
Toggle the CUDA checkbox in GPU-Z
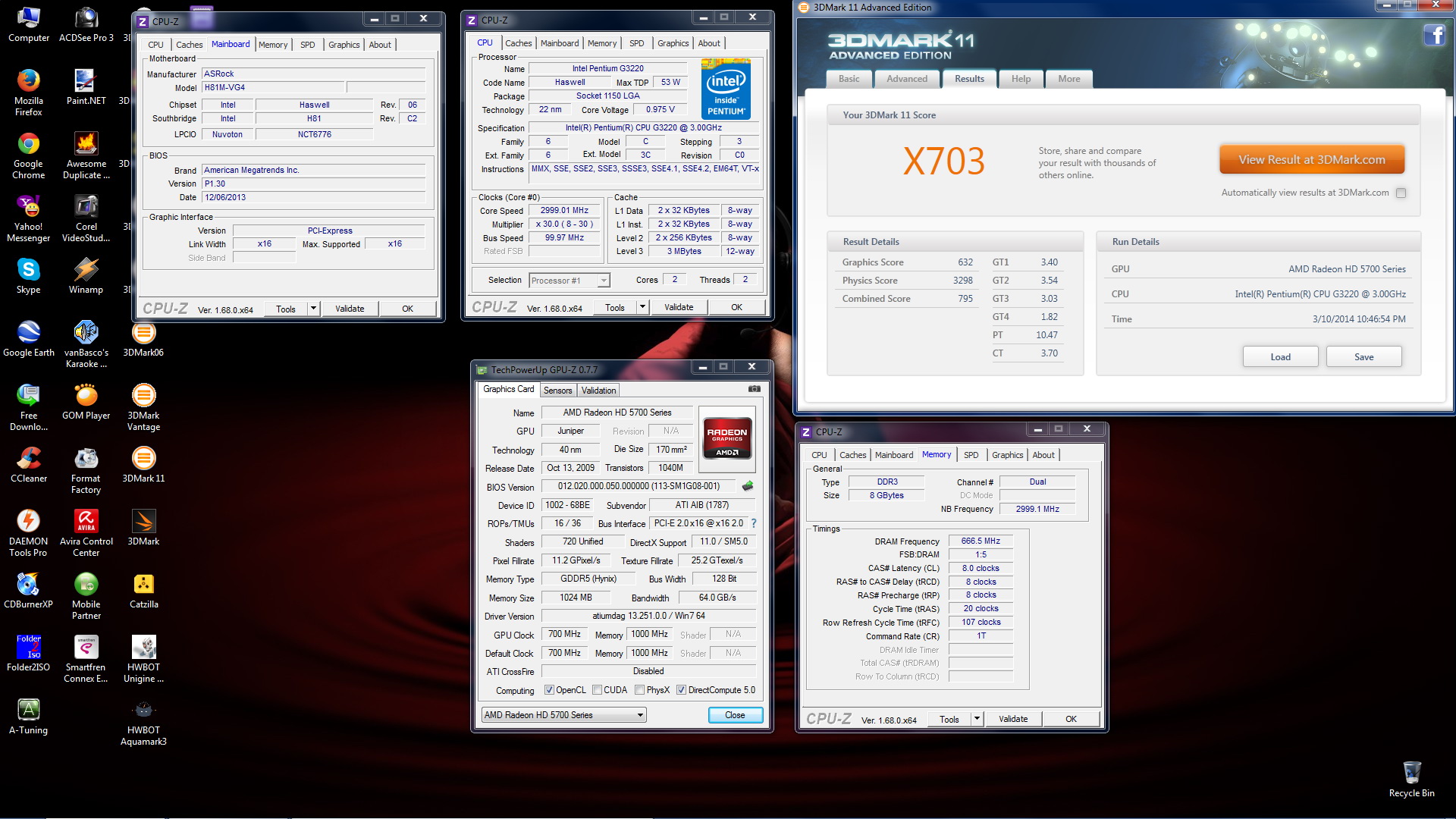(598, 690)
